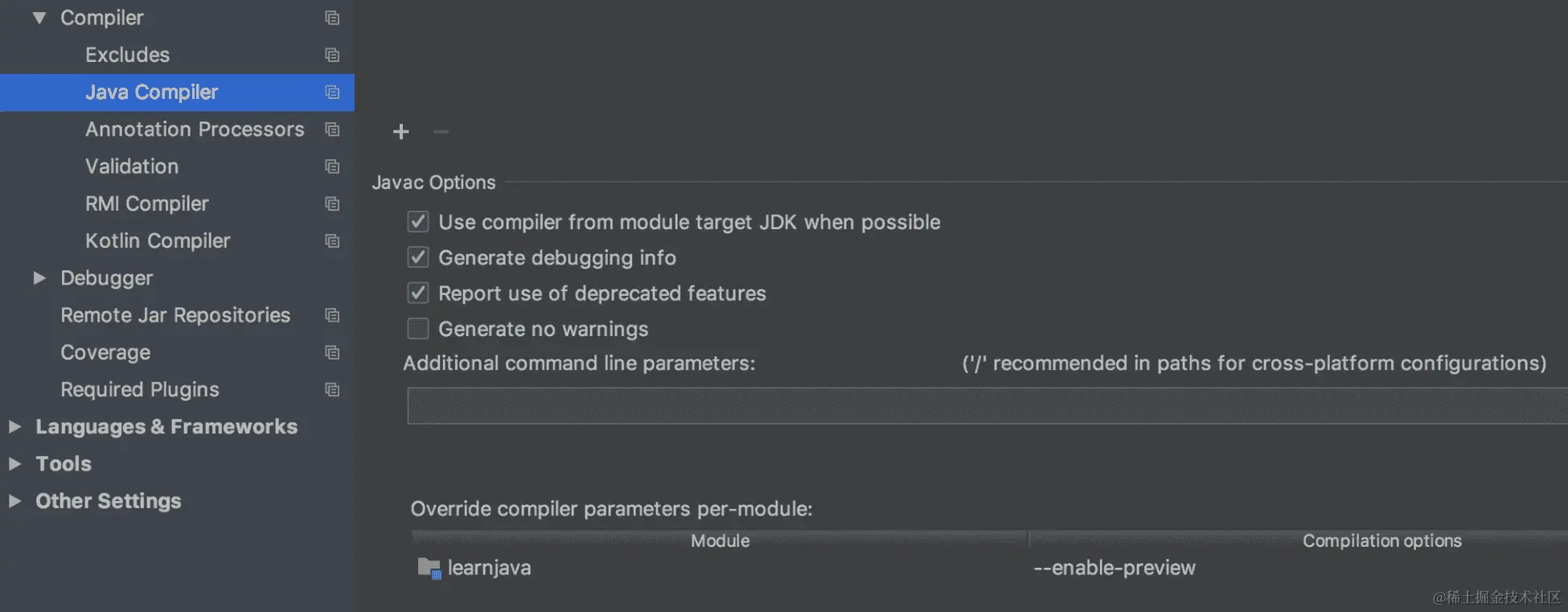Click the project-level icon beside Kotlin Compiler
This screenshot has height=612, width=1568.
pos(332,241)
